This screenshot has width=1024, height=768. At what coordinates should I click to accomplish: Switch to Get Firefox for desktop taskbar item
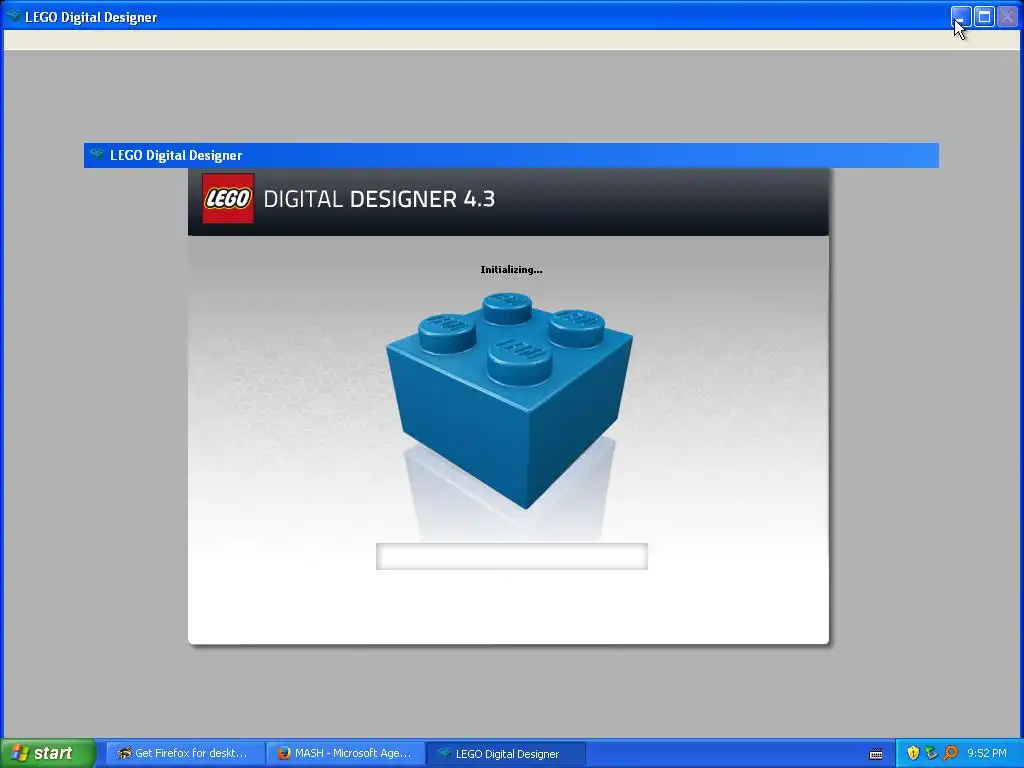185,753
